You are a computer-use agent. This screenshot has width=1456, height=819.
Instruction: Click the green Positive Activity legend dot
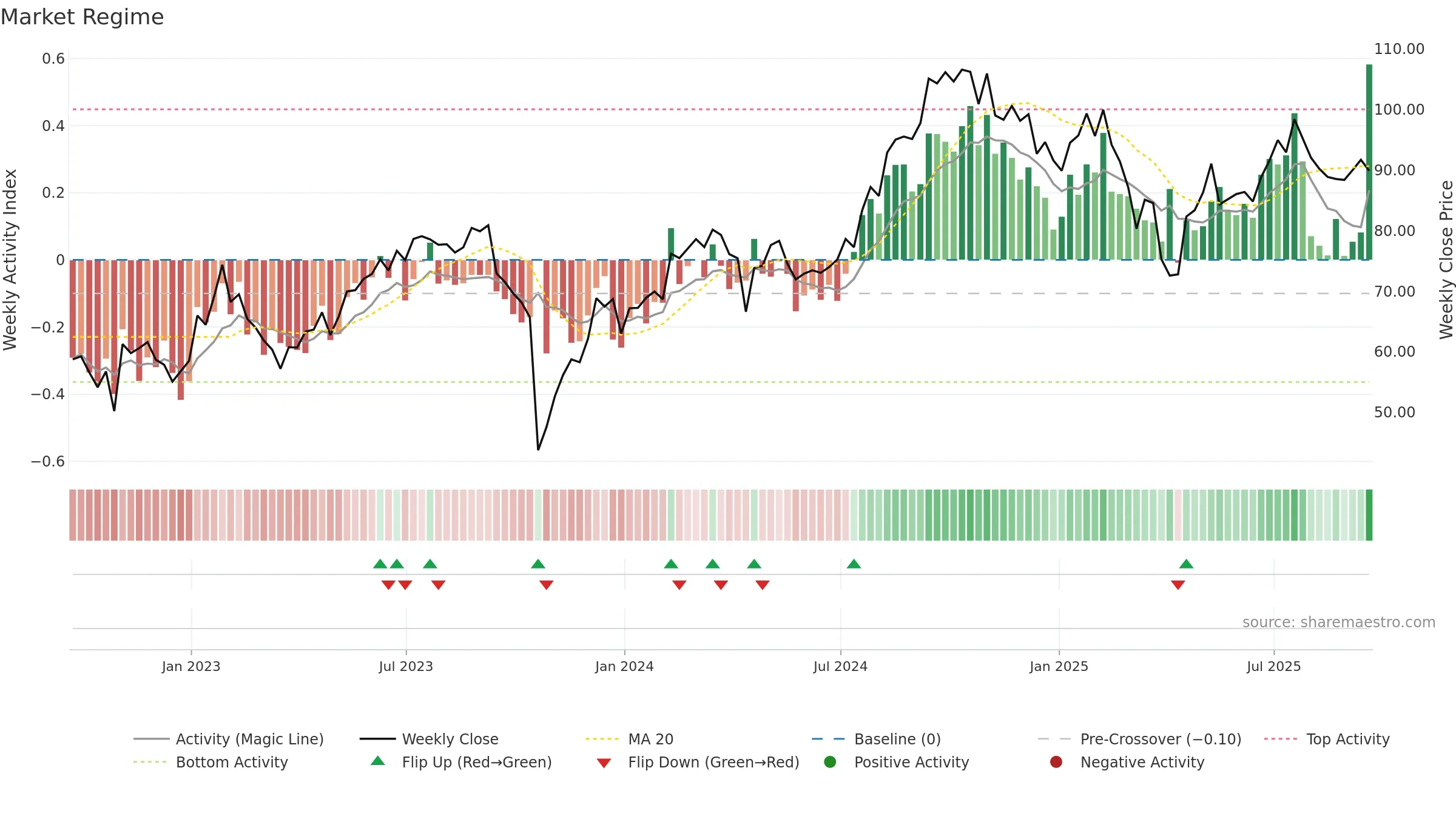pos(830,761)
